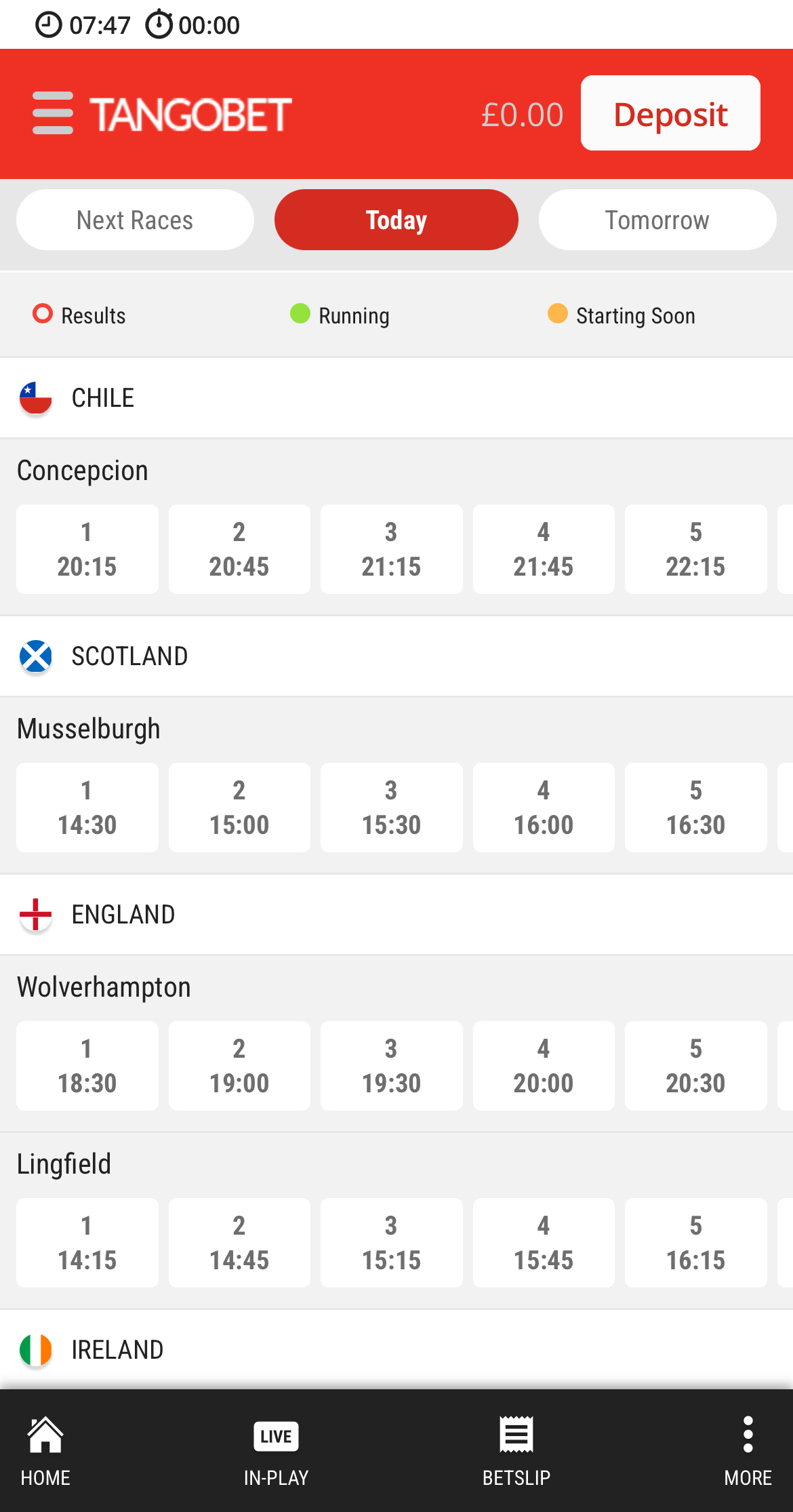
Task: Open the In-Play live icon
Action: point(276,1435)
